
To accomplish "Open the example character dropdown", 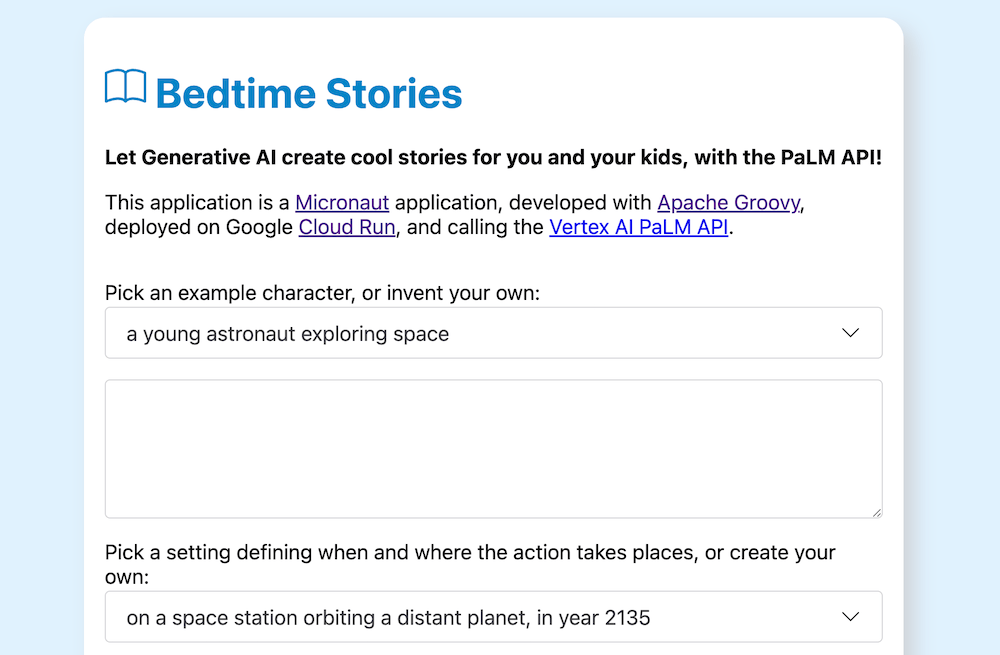I will [x=494, y=333].
